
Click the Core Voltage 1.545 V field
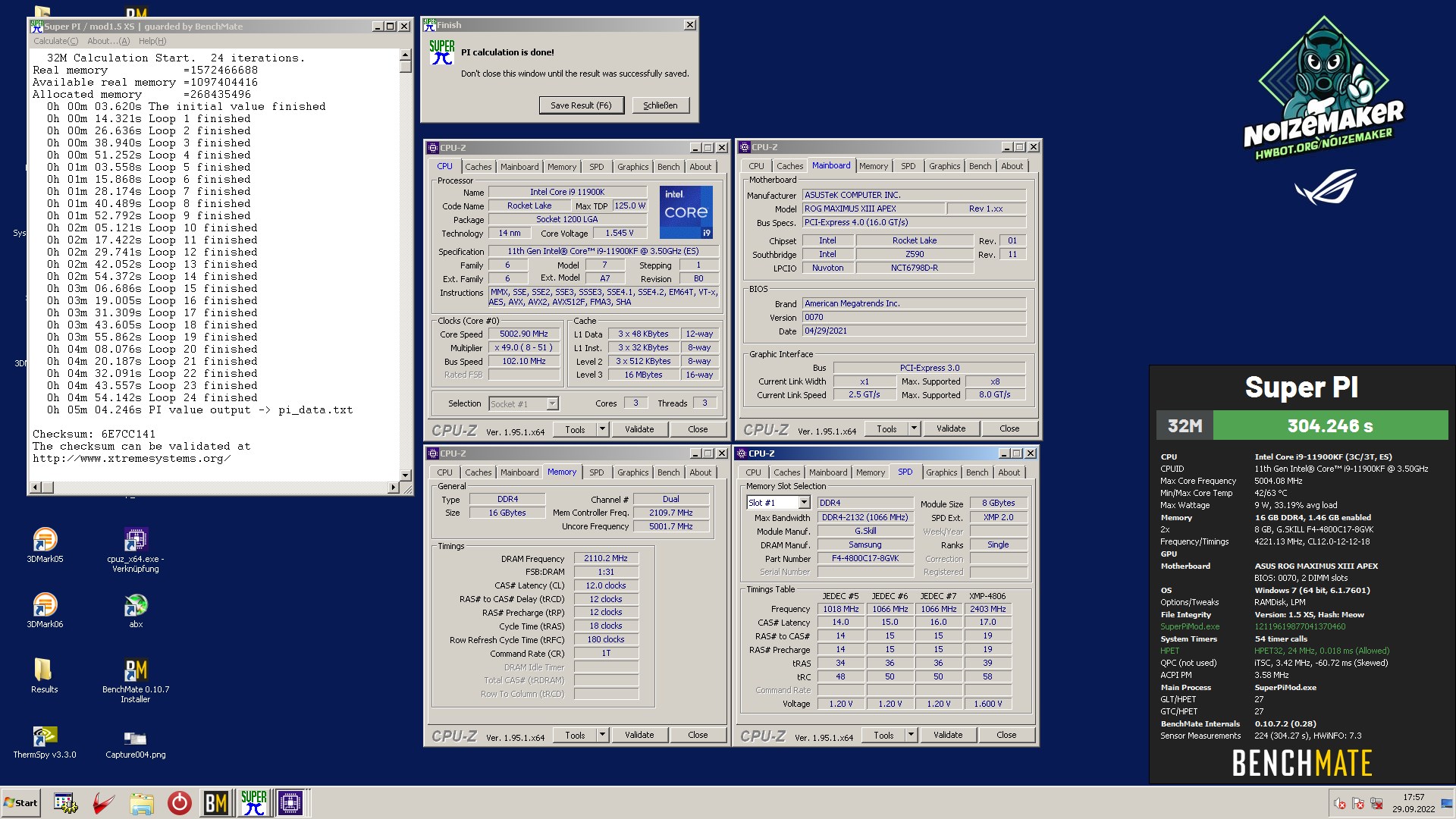[x=620, y=233]
